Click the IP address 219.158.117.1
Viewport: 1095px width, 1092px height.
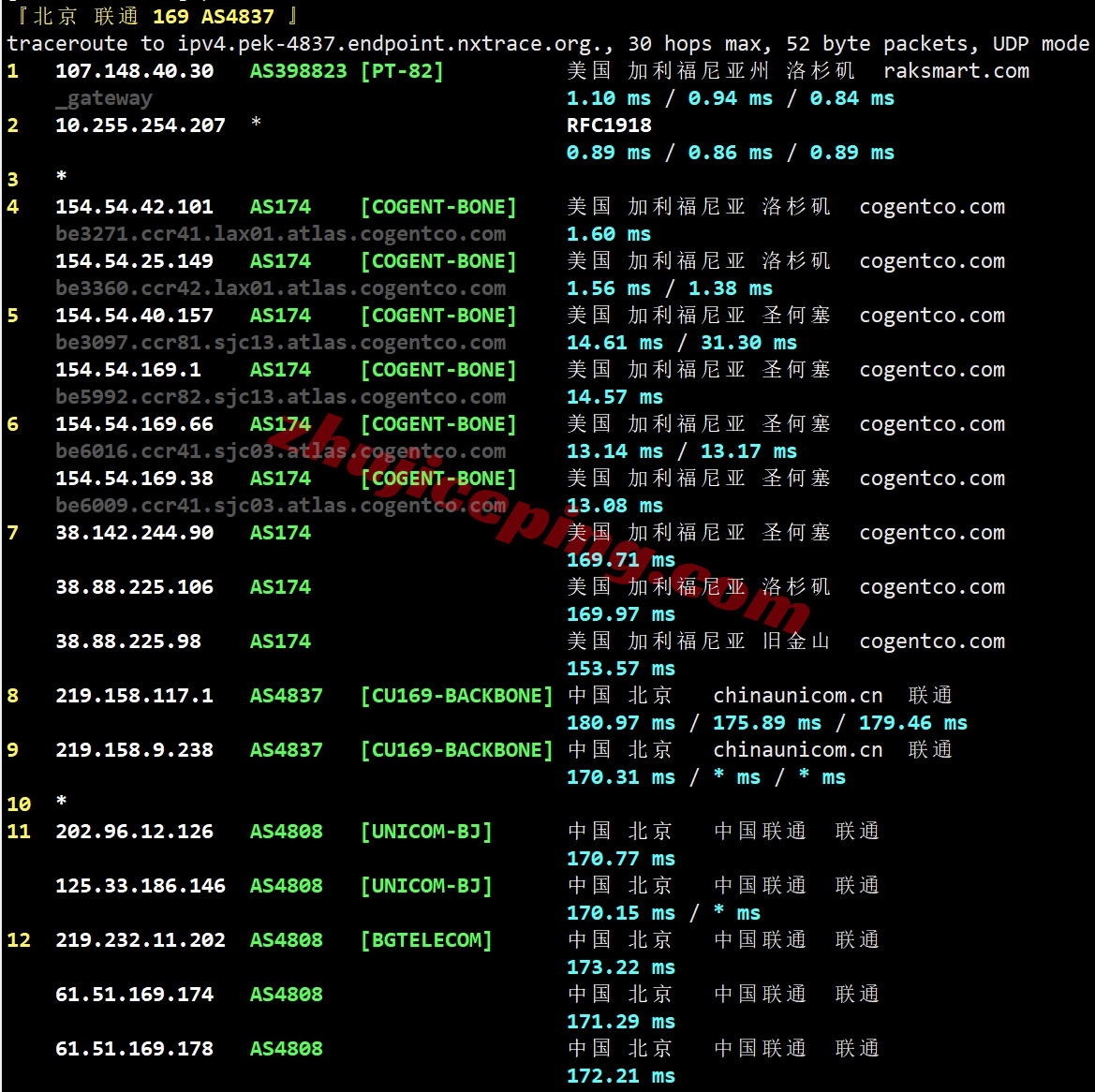pos(134,696)
